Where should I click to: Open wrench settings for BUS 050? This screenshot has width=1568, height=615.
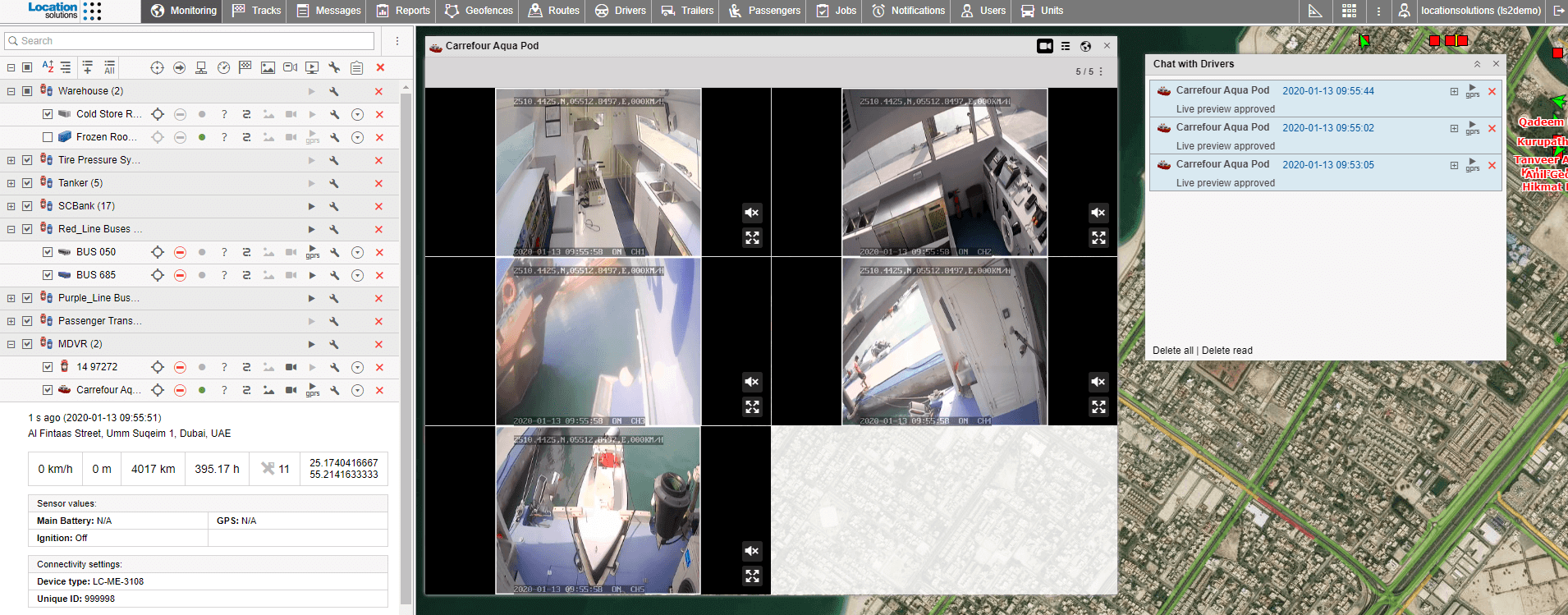pyautogui.click(x=334, y=252)
